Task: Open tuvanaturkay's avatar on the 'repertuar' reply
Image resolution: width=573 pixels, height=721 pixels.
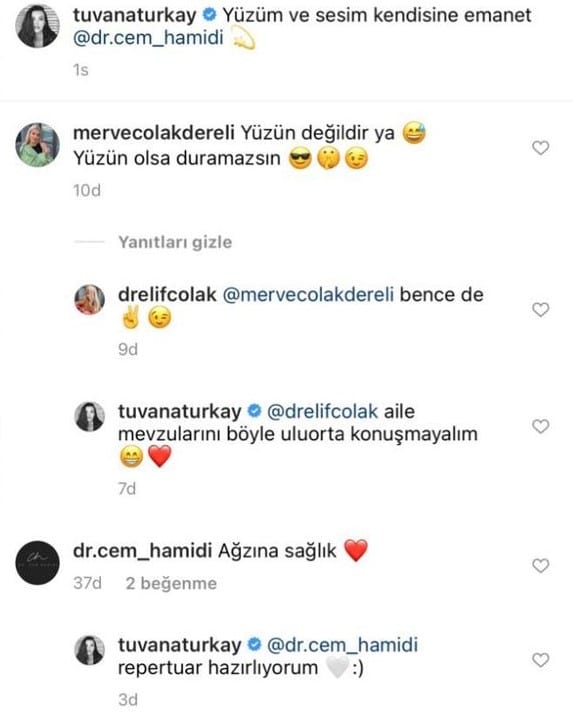Action: tap(90, 650)
